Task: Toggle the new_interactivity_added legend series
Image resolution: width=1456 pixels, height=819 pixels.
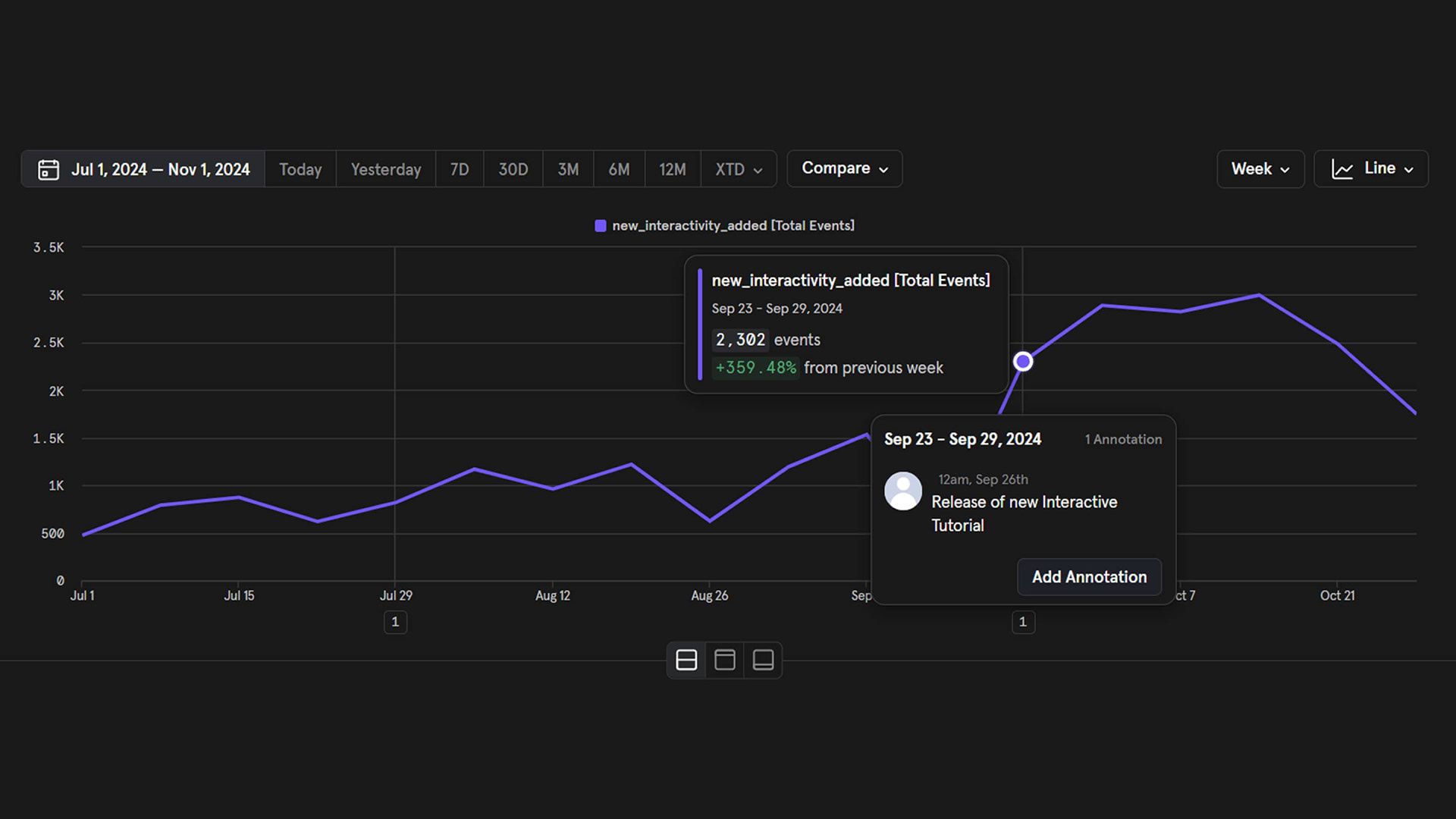Action: point(724,225)
